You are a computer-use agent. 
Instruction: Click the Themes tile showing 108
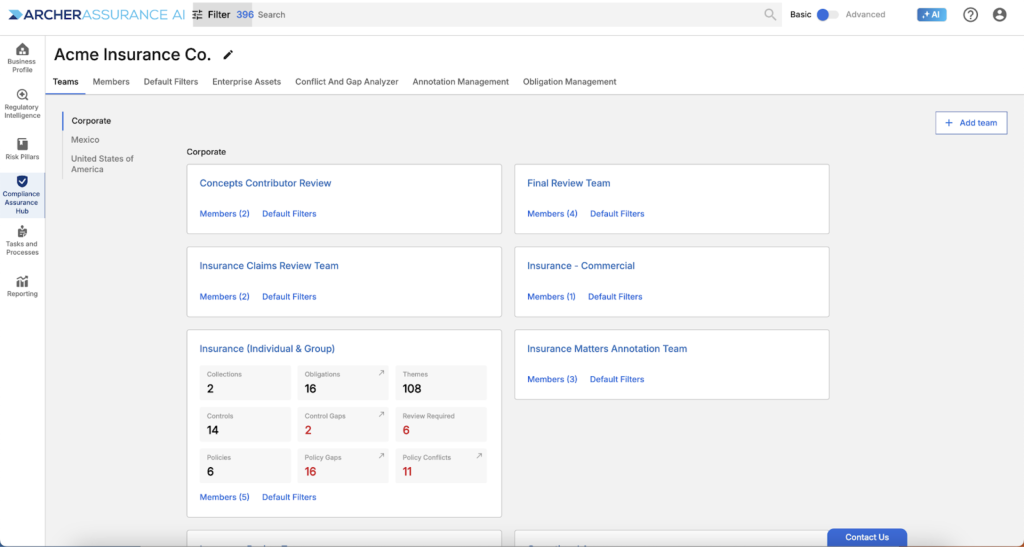tap(441, 383)
